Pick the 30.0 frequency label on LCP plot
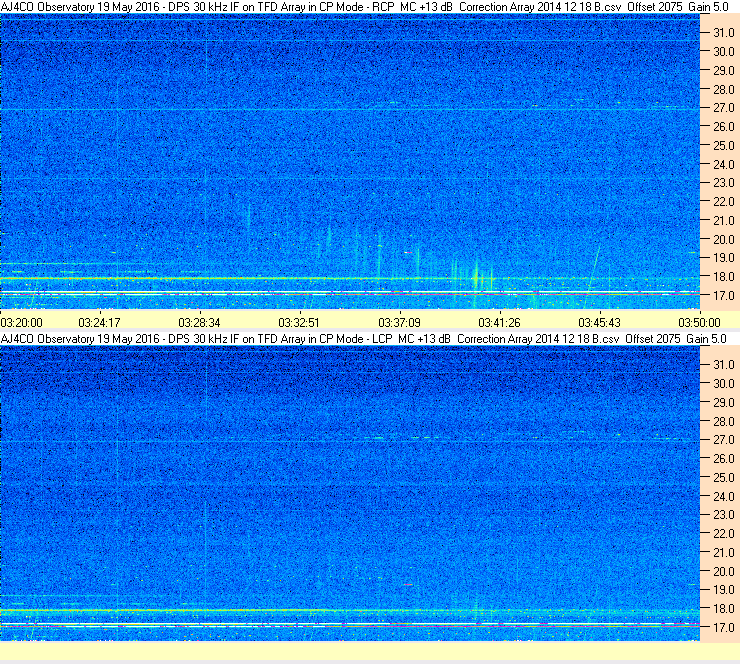 (x=723, y=384)
